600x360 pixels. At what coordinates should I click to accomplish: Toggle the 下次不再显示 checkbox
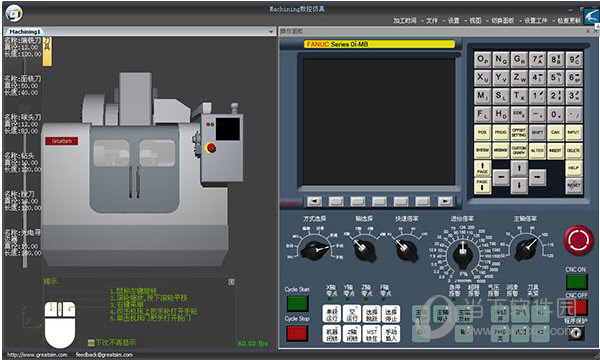(91, 343)
